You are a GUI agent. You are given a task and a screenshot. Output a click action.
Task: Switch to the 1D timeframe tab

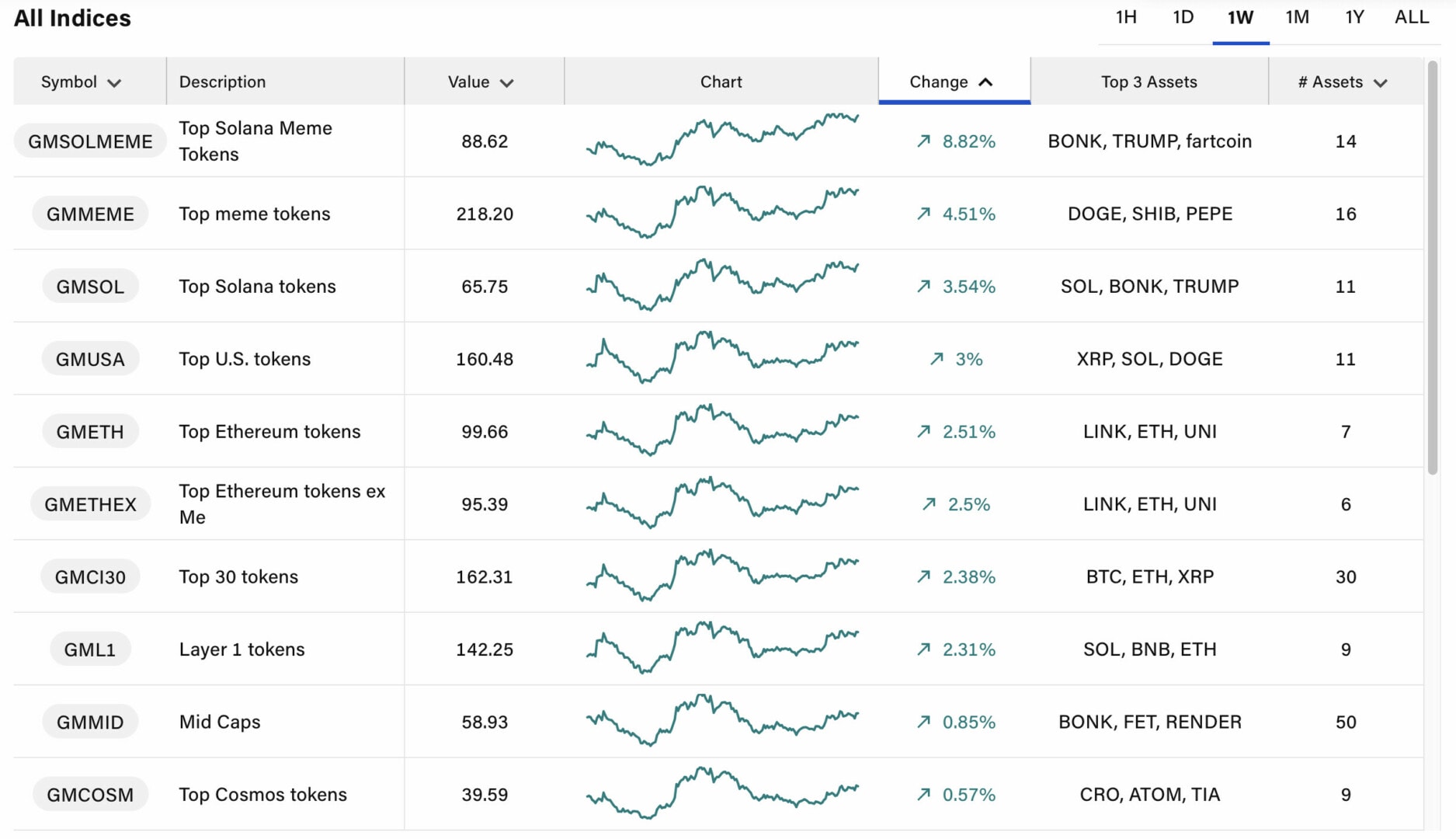(1183, 17)
